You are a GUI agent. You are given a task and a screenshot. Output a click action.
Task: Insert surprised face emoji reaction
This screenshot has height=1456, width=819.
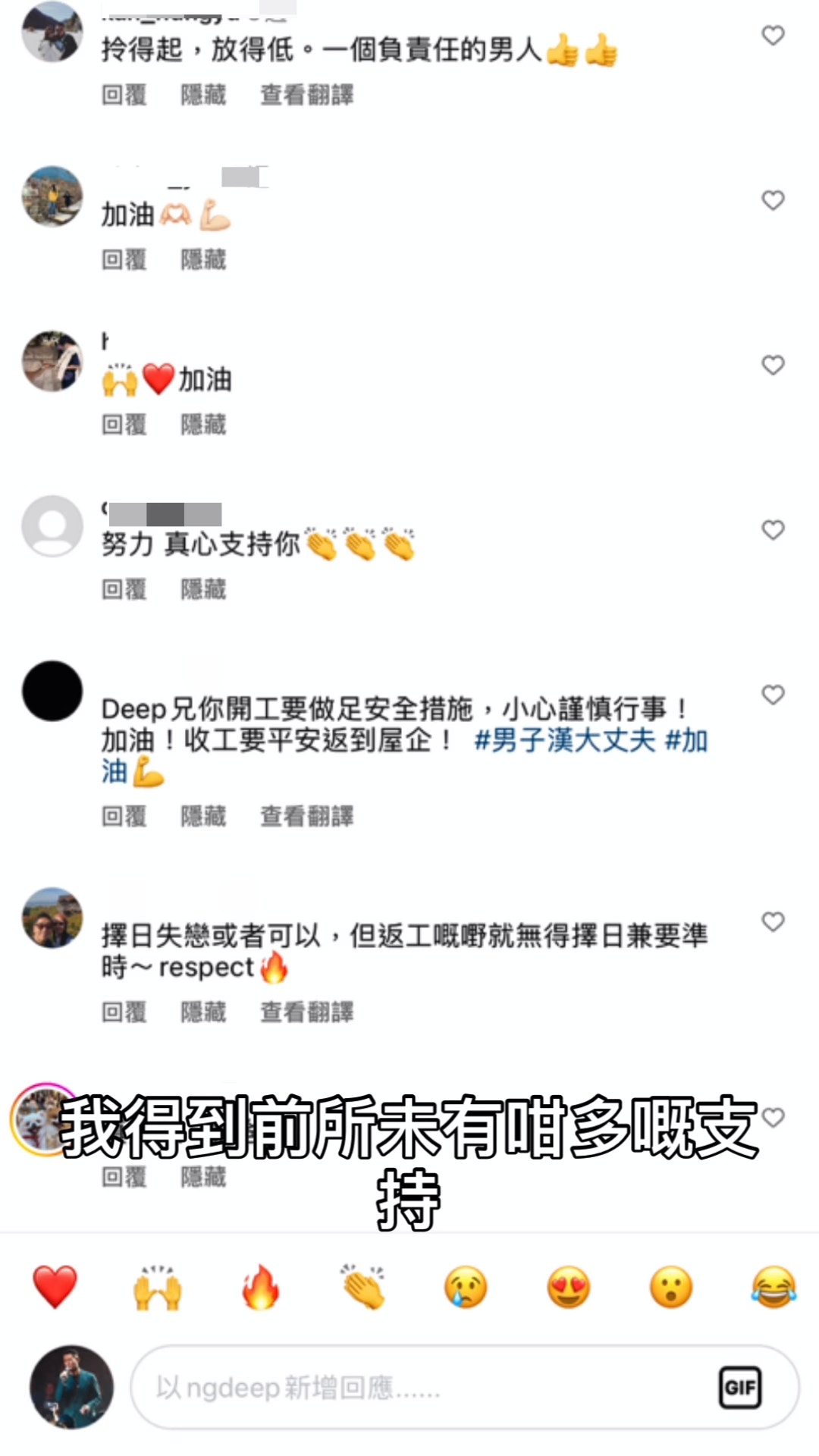click(x=671, y=1287)
